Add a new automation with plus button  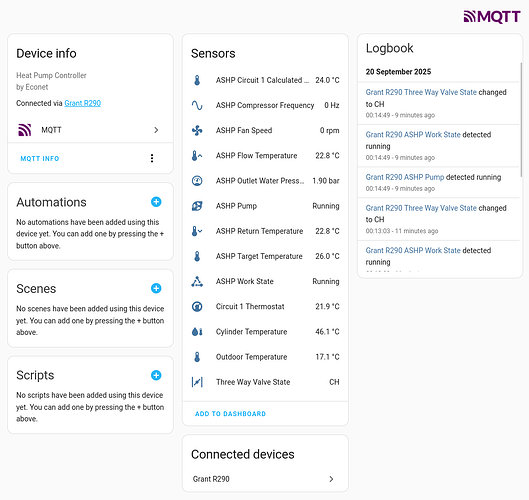click(x=156, y=202)
